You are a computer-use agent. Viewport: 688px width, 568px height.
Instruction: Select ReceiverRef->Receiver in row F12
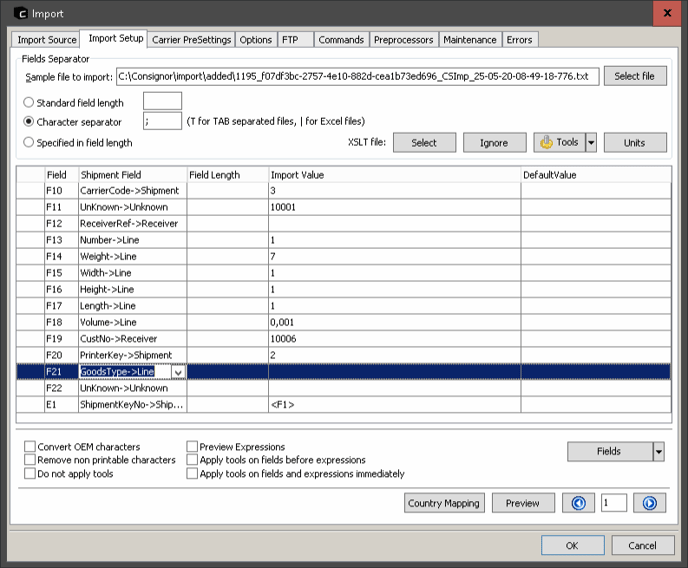click(x=133, y=224)
